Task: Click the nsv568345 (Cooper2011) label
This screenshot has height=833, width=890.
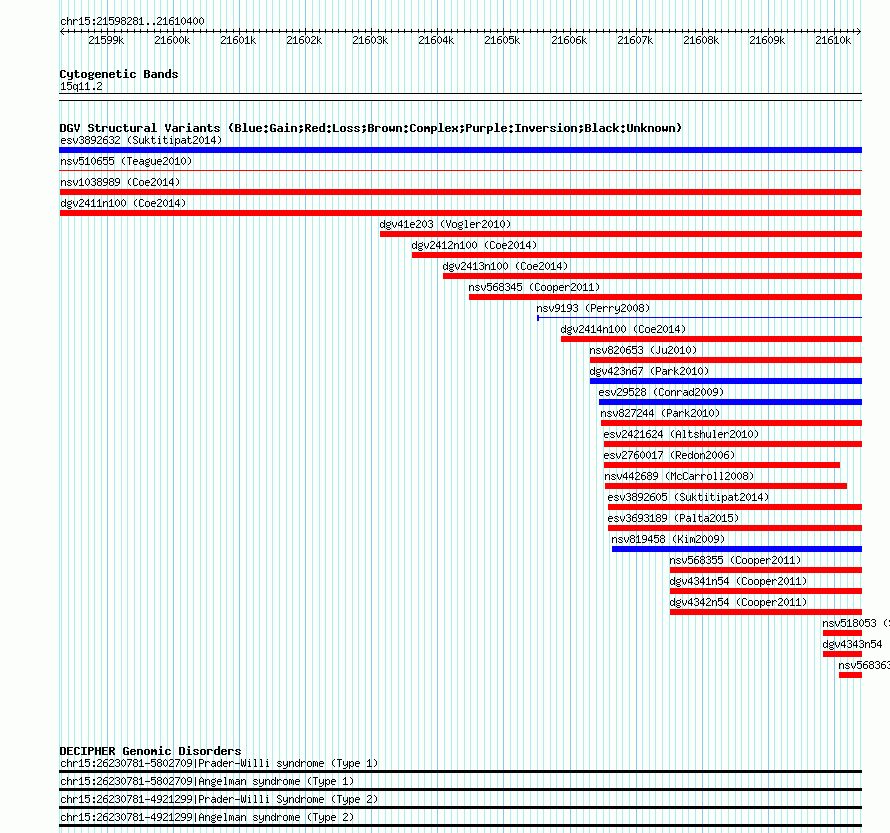Action: click(534, 287)
